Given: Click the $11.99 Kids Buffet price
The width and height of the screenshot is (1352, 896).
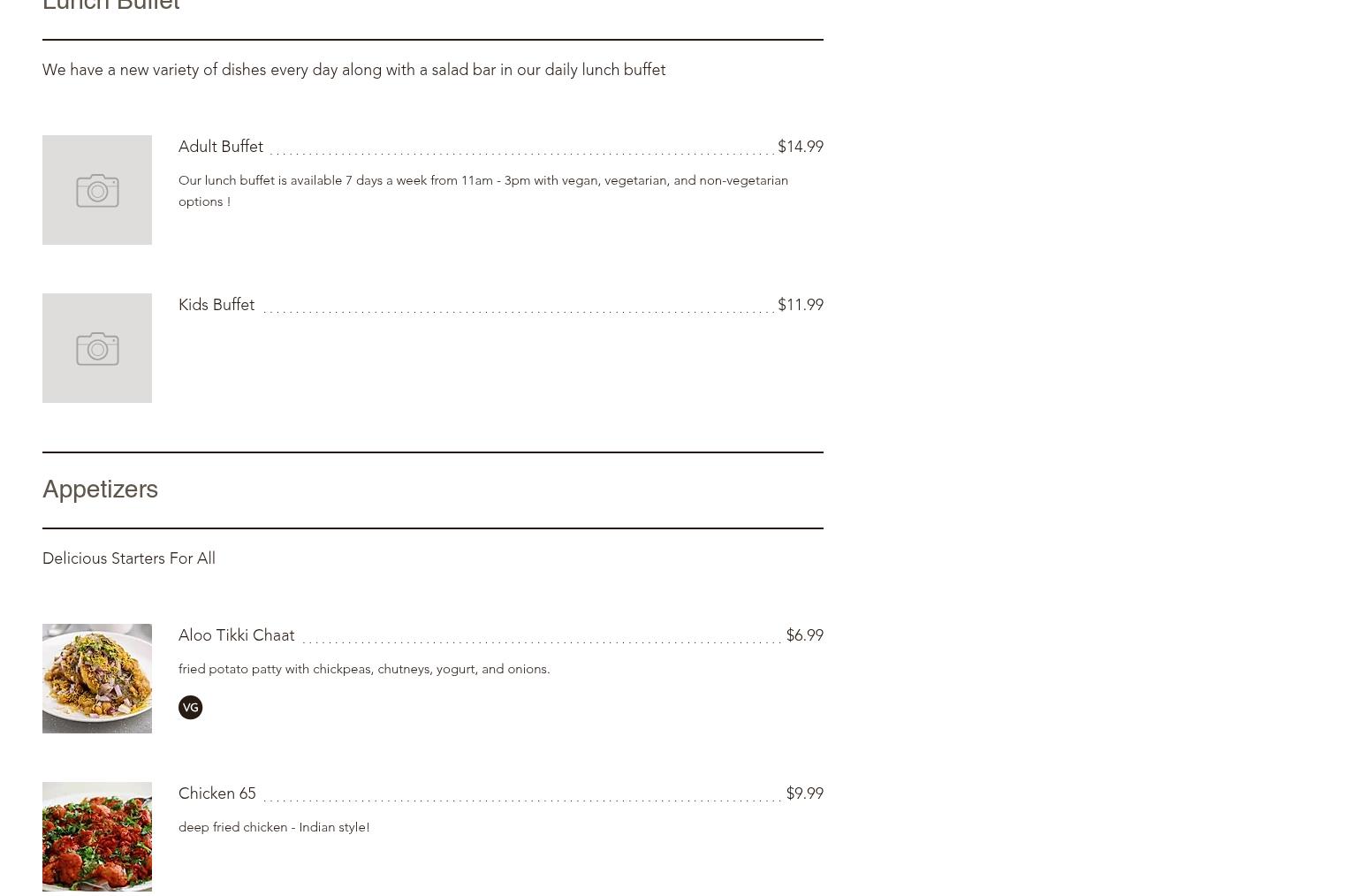Looking at the screenshot, I should 801,305.
